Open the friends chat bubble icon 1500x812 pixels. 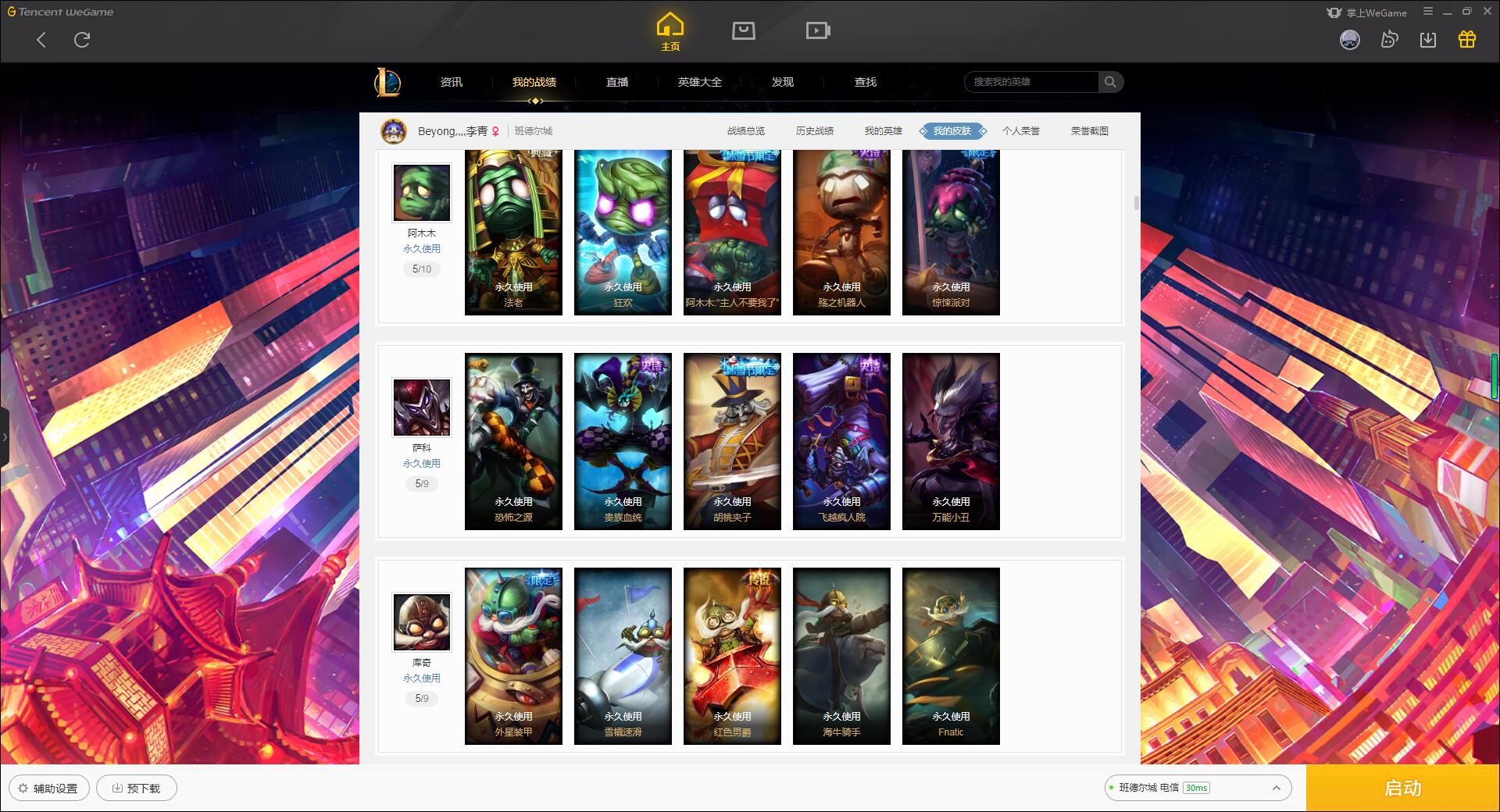click(1389, 39)
